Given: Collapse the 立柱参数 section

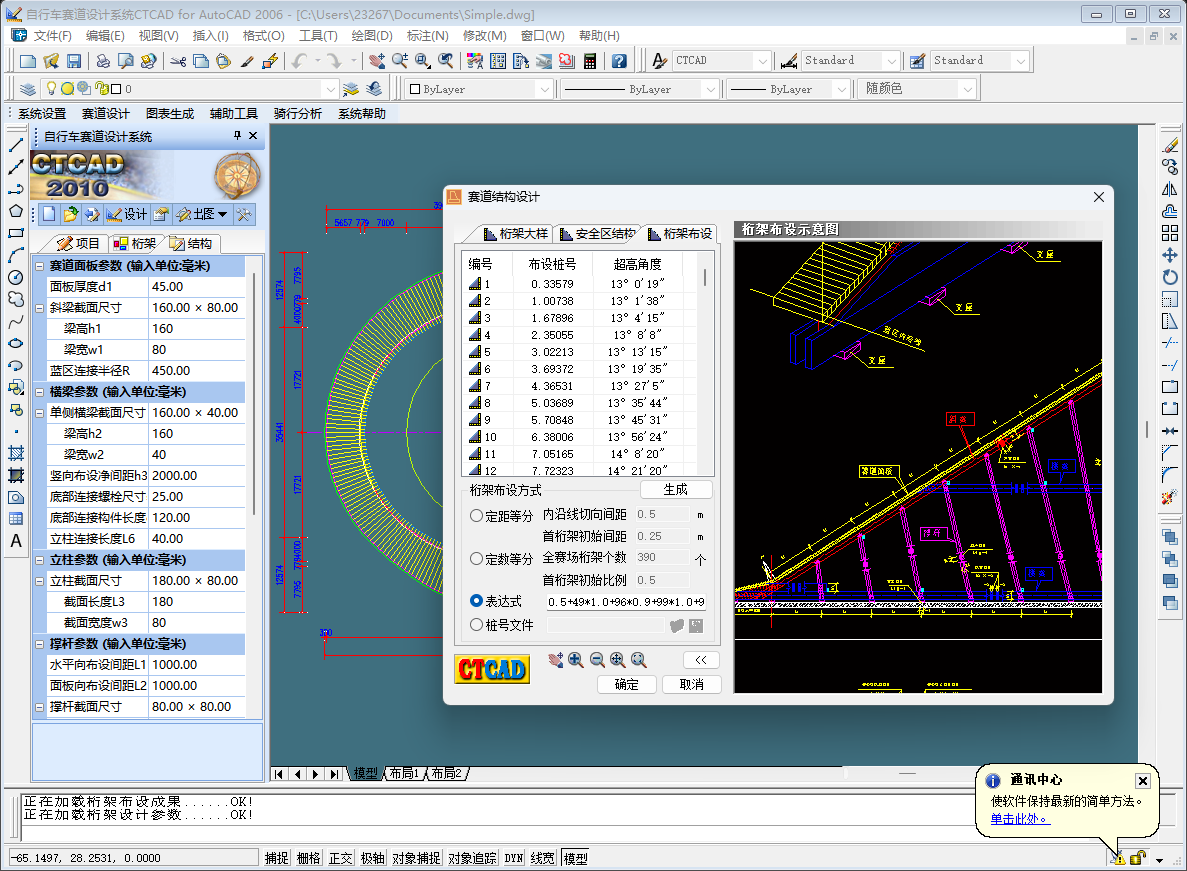Looking at the screenshot, I should (39, 560).
